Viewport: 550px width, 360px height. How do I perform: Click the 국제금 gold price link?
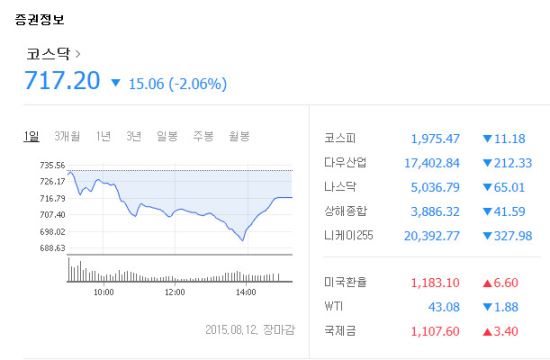click(340, 331)
